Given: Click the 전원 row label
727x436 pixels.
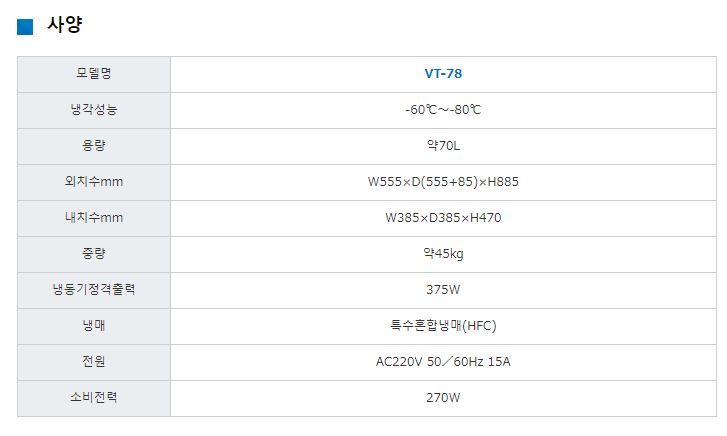Looking at the screenshot, I should (94, 361).
